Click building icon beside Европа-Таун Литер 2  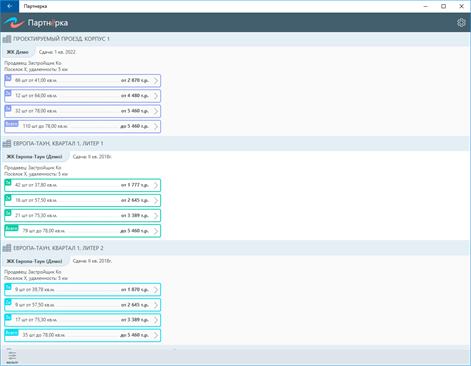pyautogui.click(x=7, y=248)
